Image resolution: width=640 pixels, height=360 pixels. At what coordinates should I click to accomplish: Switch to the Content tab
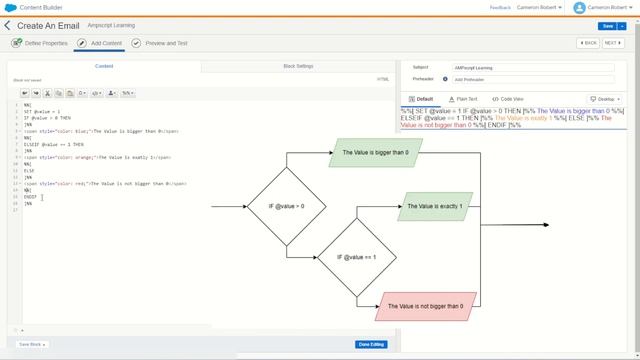coord(104,66)
